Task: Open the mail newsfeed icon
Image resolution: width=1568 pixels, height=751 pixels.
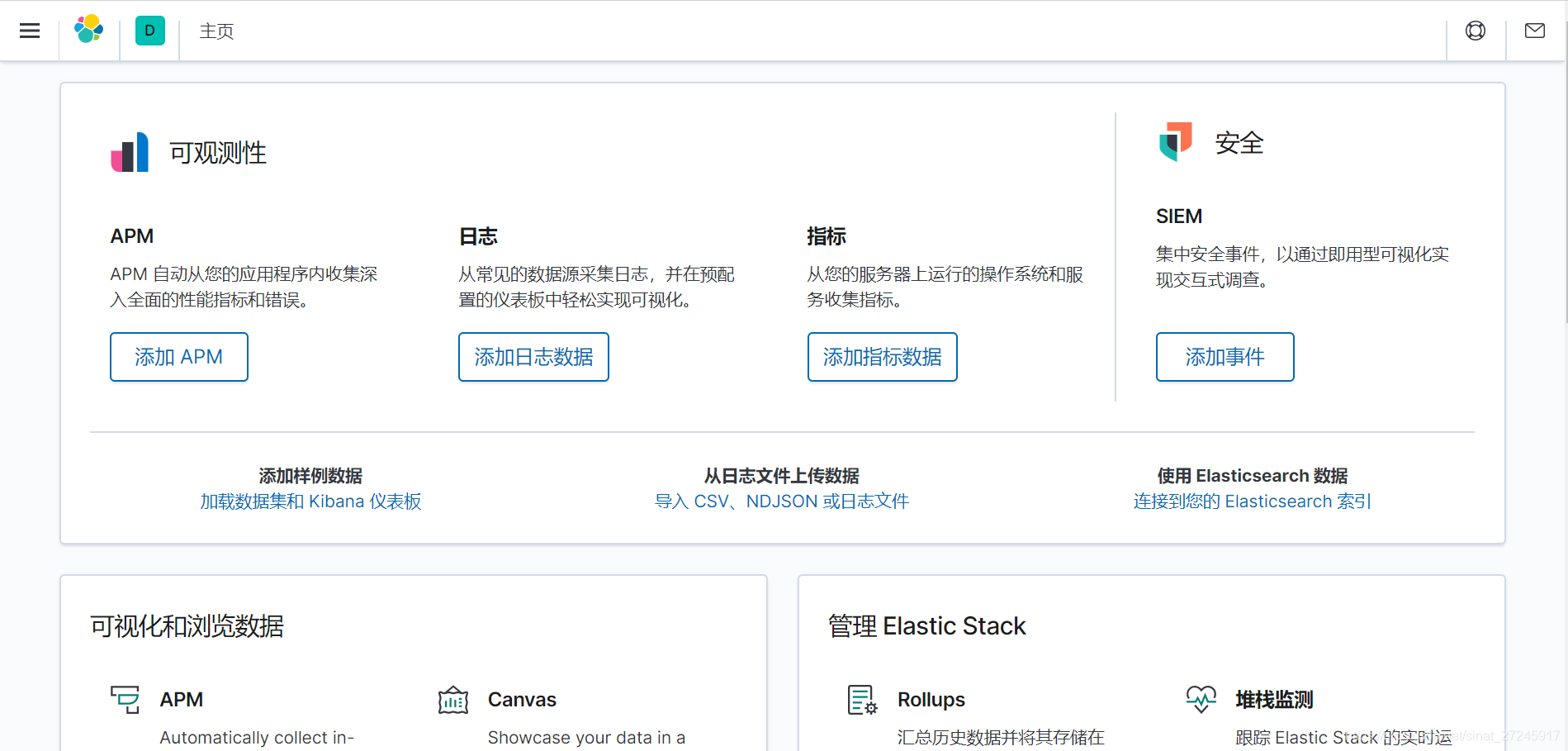Action: point(1534,31)
